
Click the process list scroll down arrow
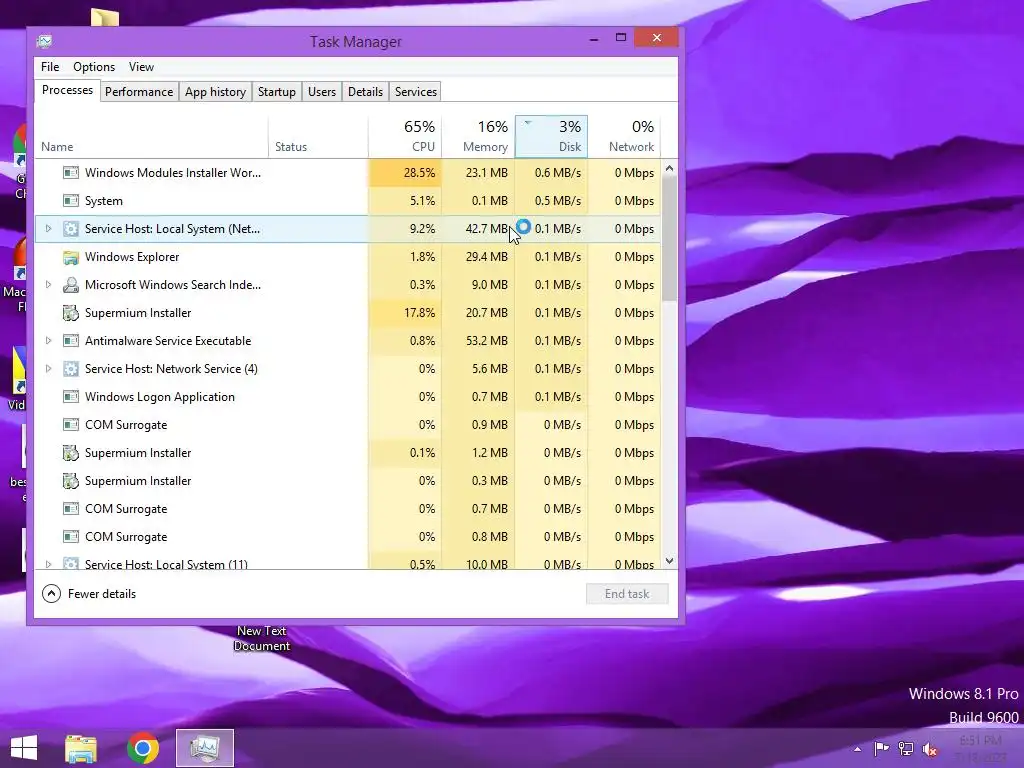pyautogui.click(x=669, y=561)
